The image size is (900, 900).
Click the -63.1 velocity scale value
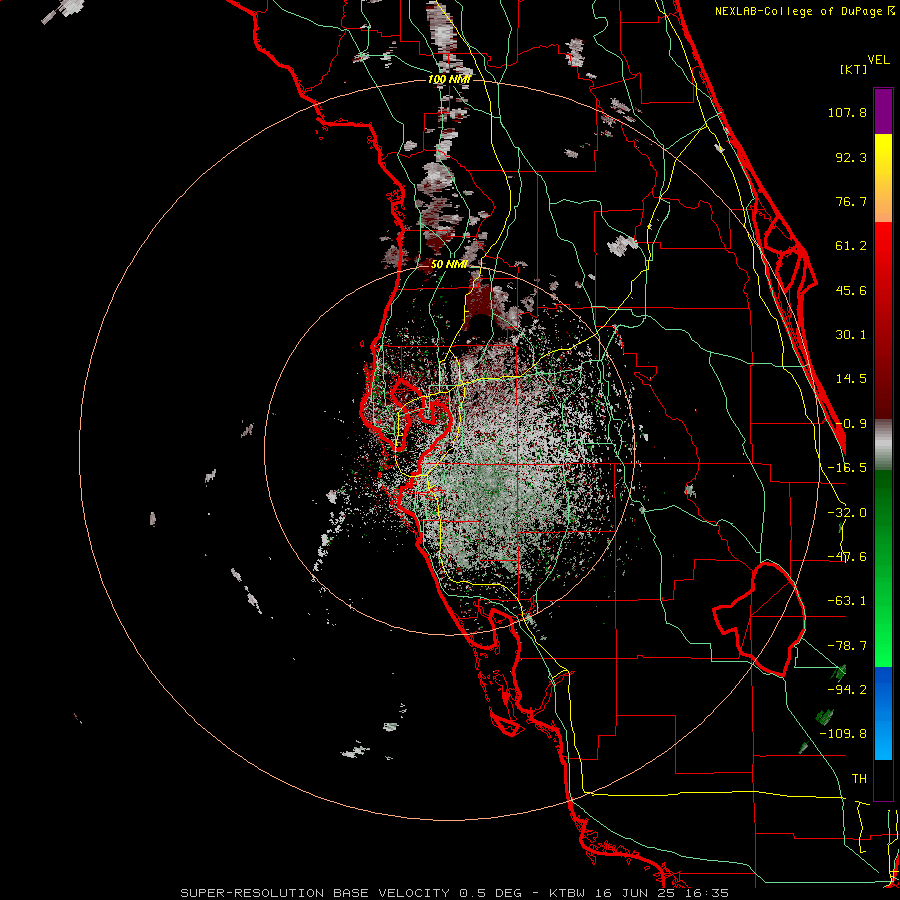click(847, 601)
